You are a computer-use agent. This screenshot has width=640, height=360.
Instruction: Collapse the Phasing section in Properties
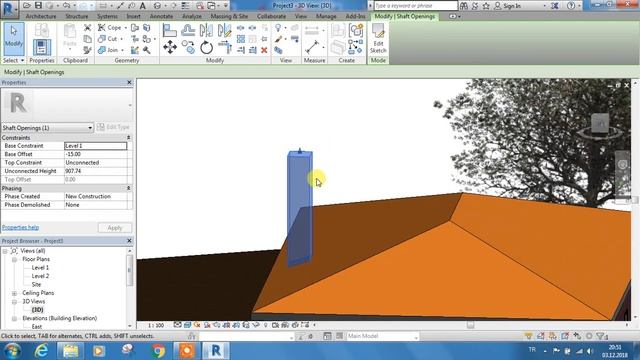(x=129, y=188)
